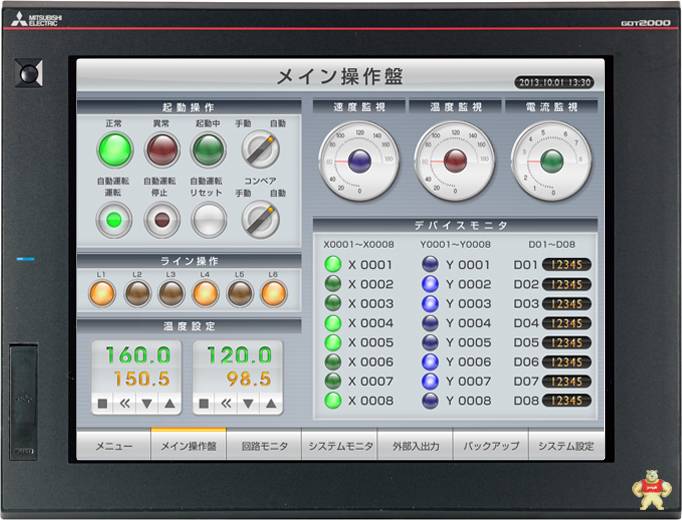Screen dimensions: 682x520
Task: Decrease the 120.0 temperature with down arrow
Action: tap(248, 404)
